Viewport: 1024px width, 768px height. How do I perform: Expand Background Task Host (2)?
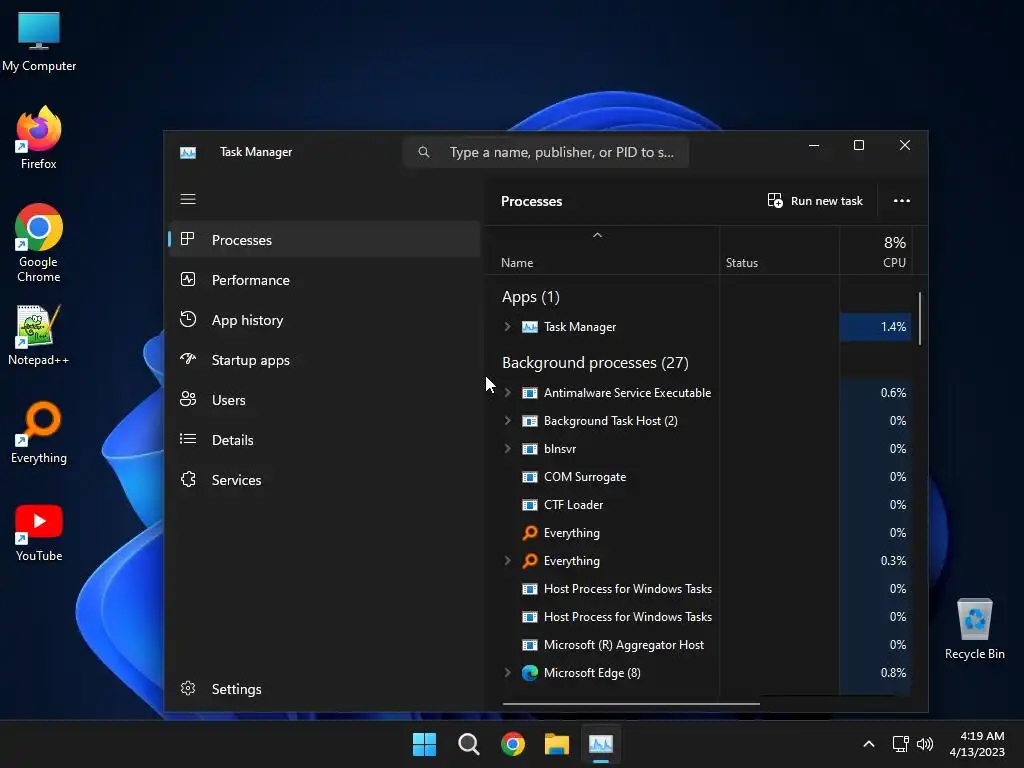(x=507, y=421)
